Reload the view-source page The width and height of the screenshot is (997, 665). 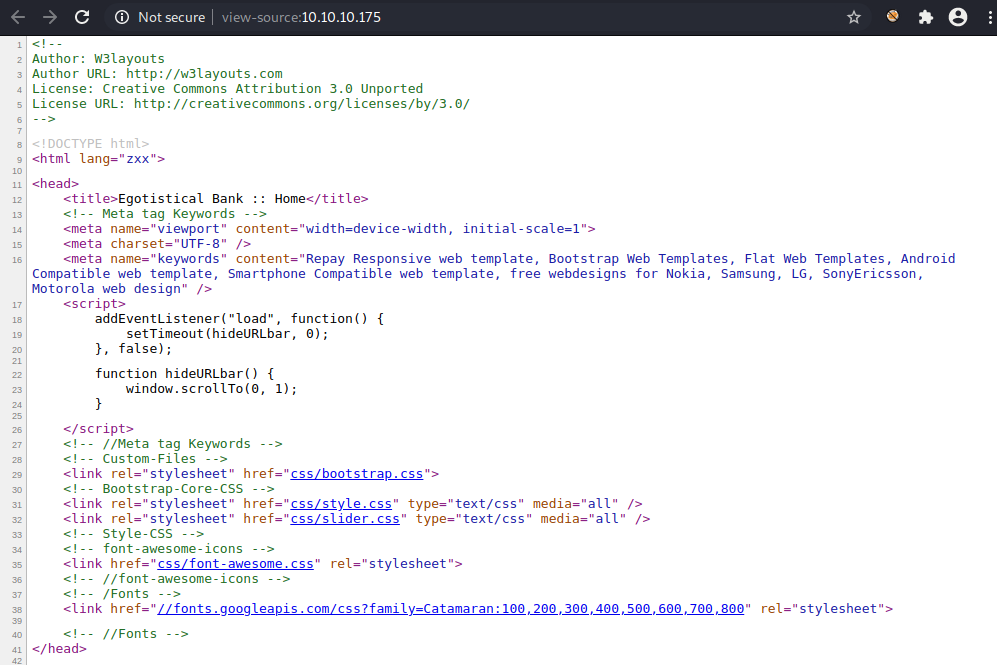pyautogui.click(x=82, y=17)
